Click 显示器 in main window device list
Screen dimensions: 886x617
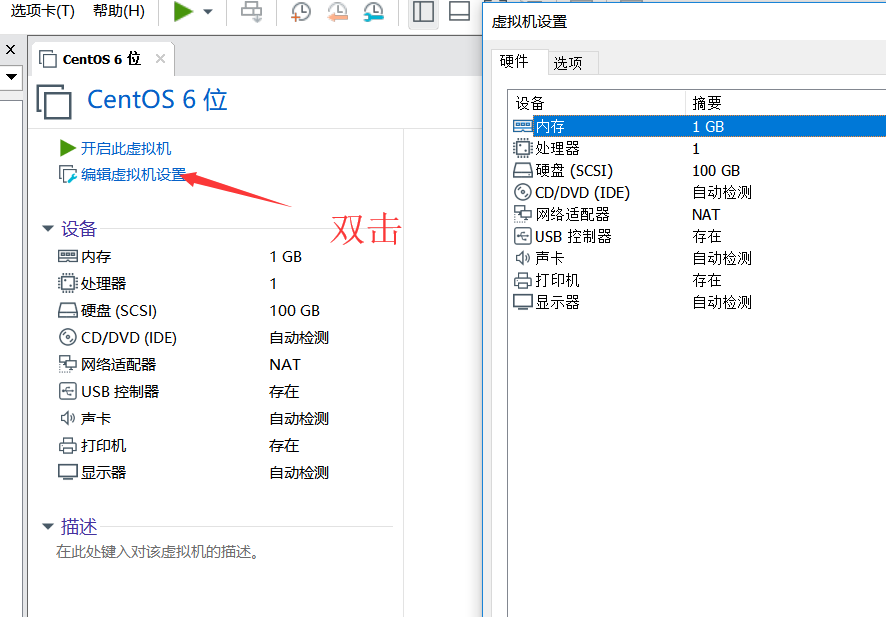tap(103, 473)
